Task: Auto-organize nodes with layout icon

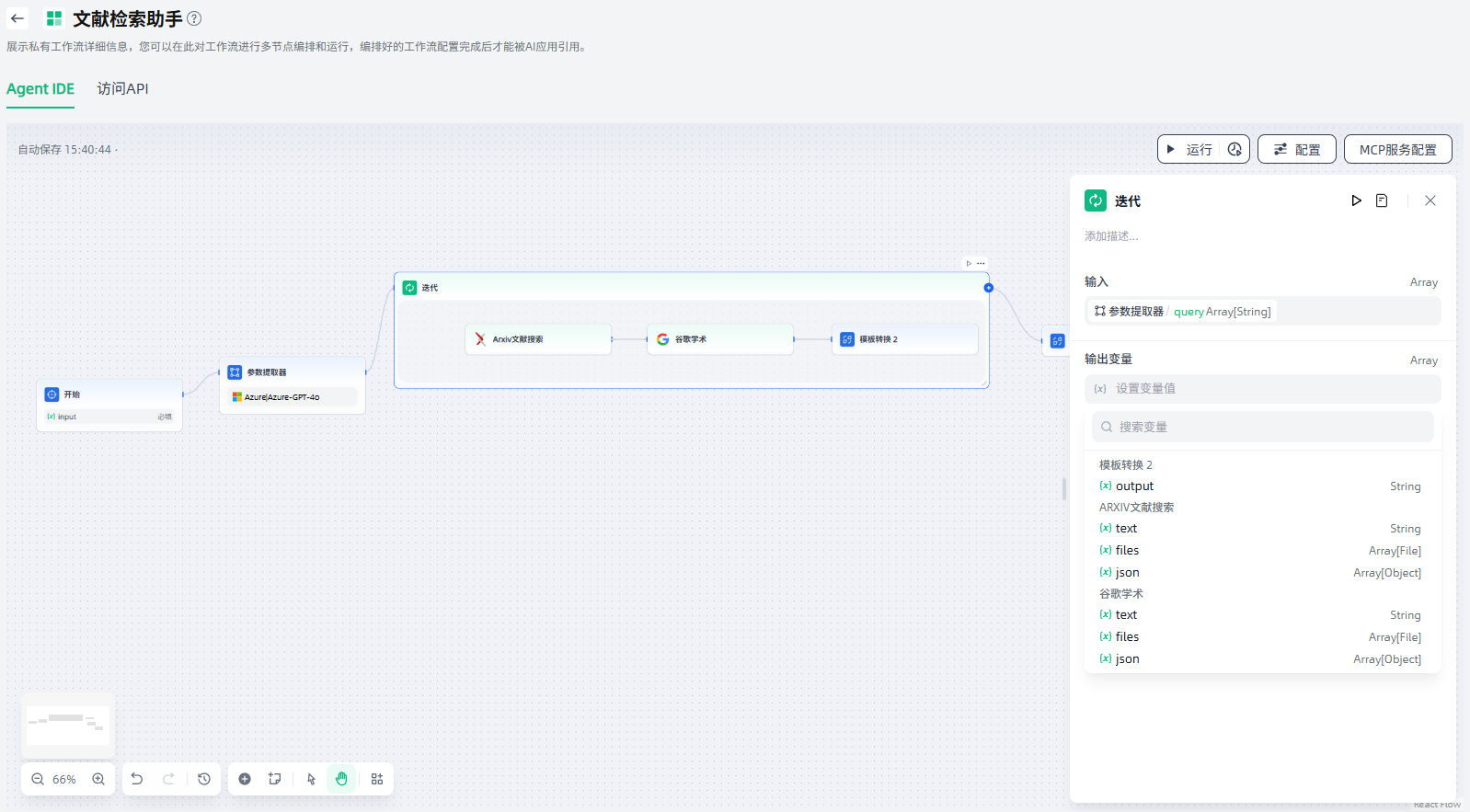Action: (x=377, y=779)
